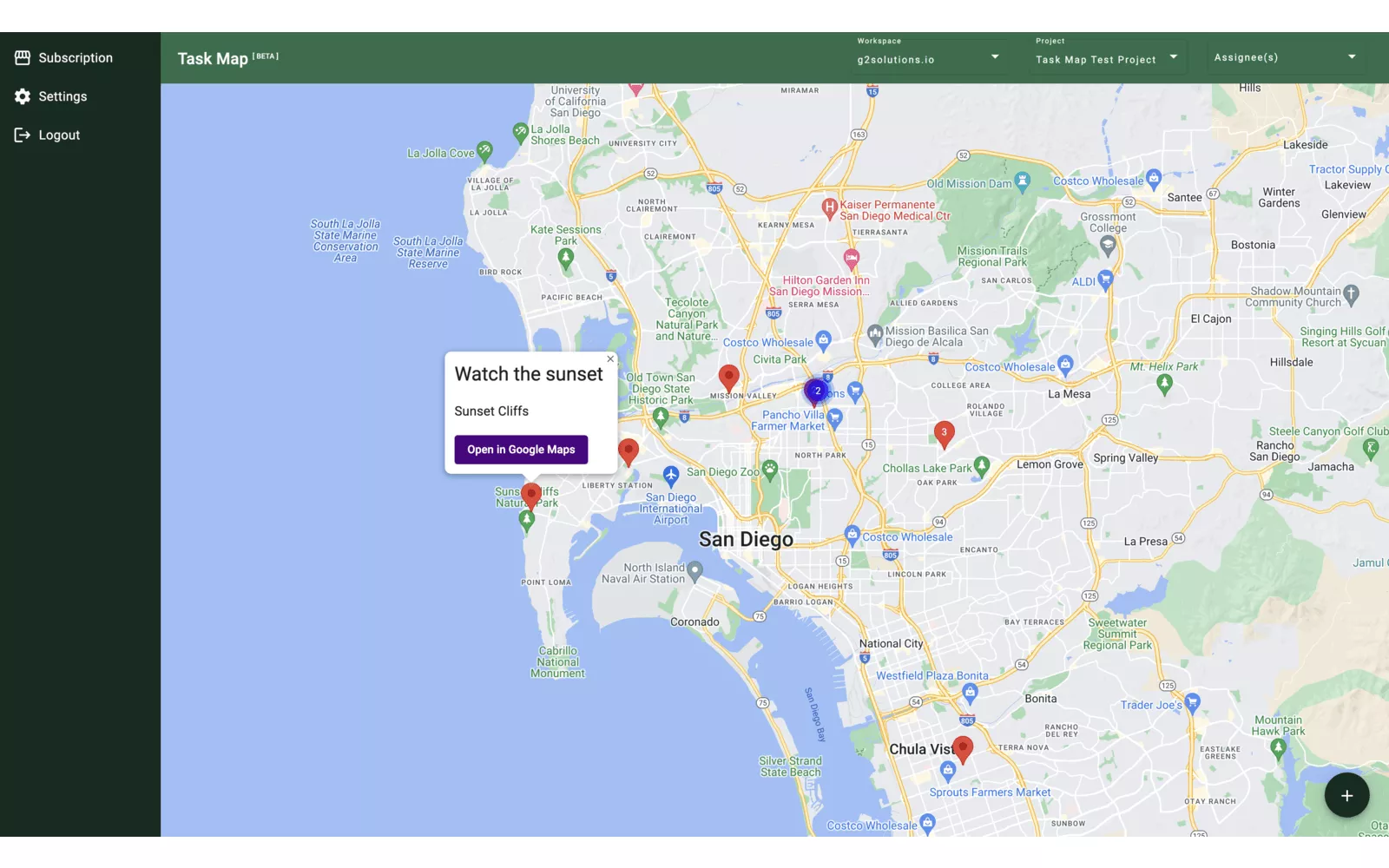This screenshot has width=1389, height=868.
Task: Click the red pin at Sunset Cliffs
Action: click(531, 496)
